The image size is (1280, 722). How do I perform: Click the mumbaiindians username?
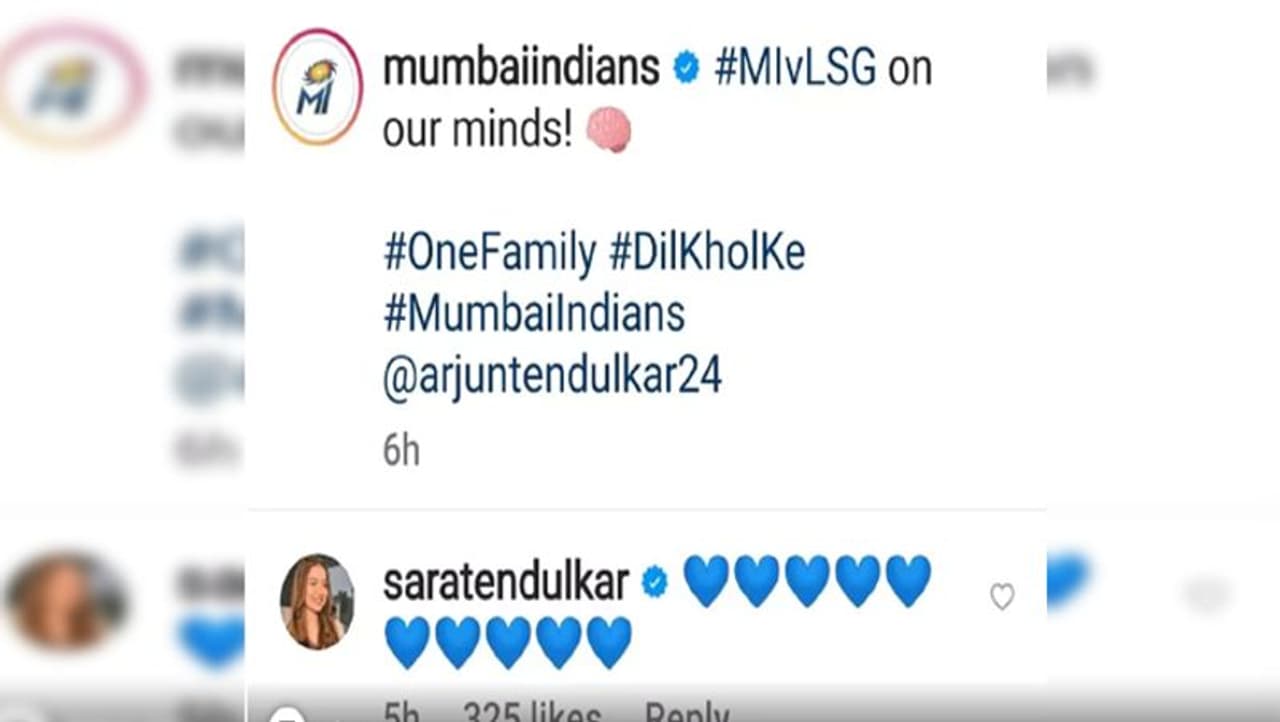pyautogui.click(x=521, y=68)
